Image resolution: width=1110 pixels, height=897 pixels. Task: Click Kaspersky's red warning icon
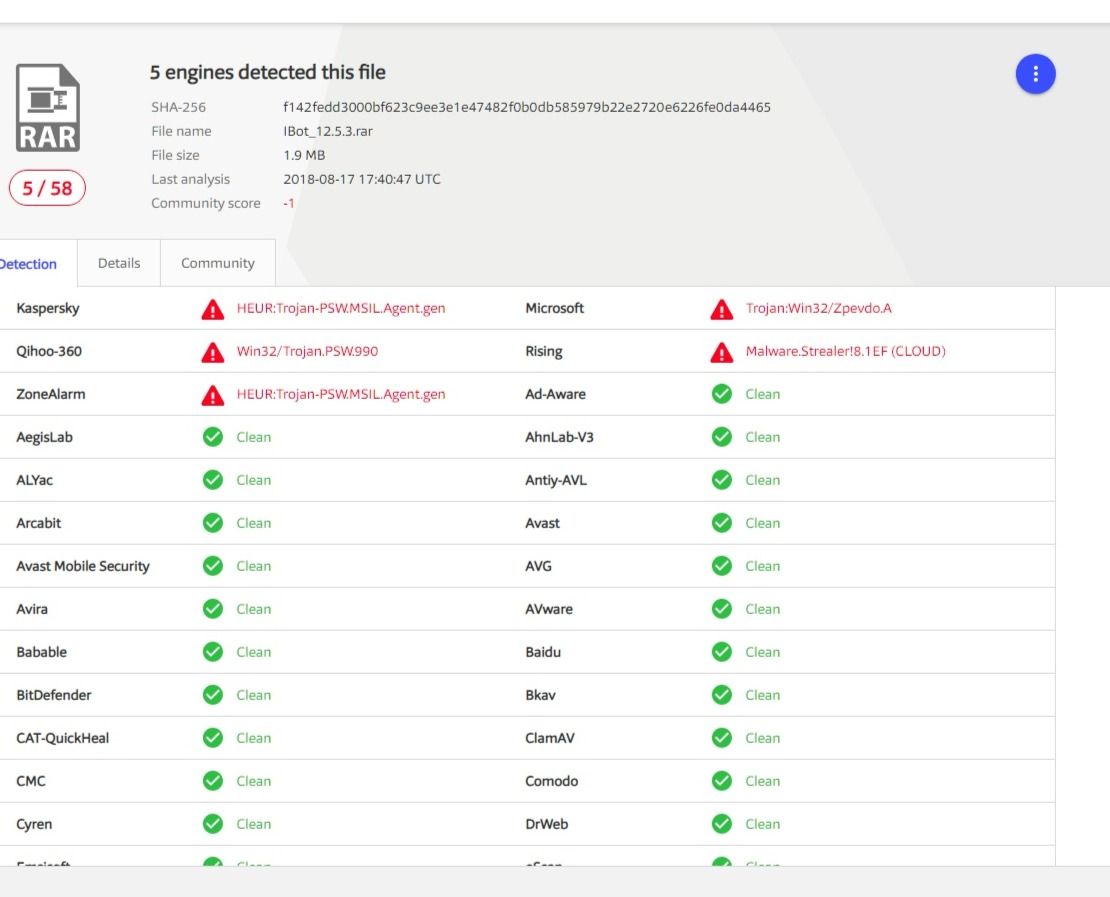(x=212, y=309)
